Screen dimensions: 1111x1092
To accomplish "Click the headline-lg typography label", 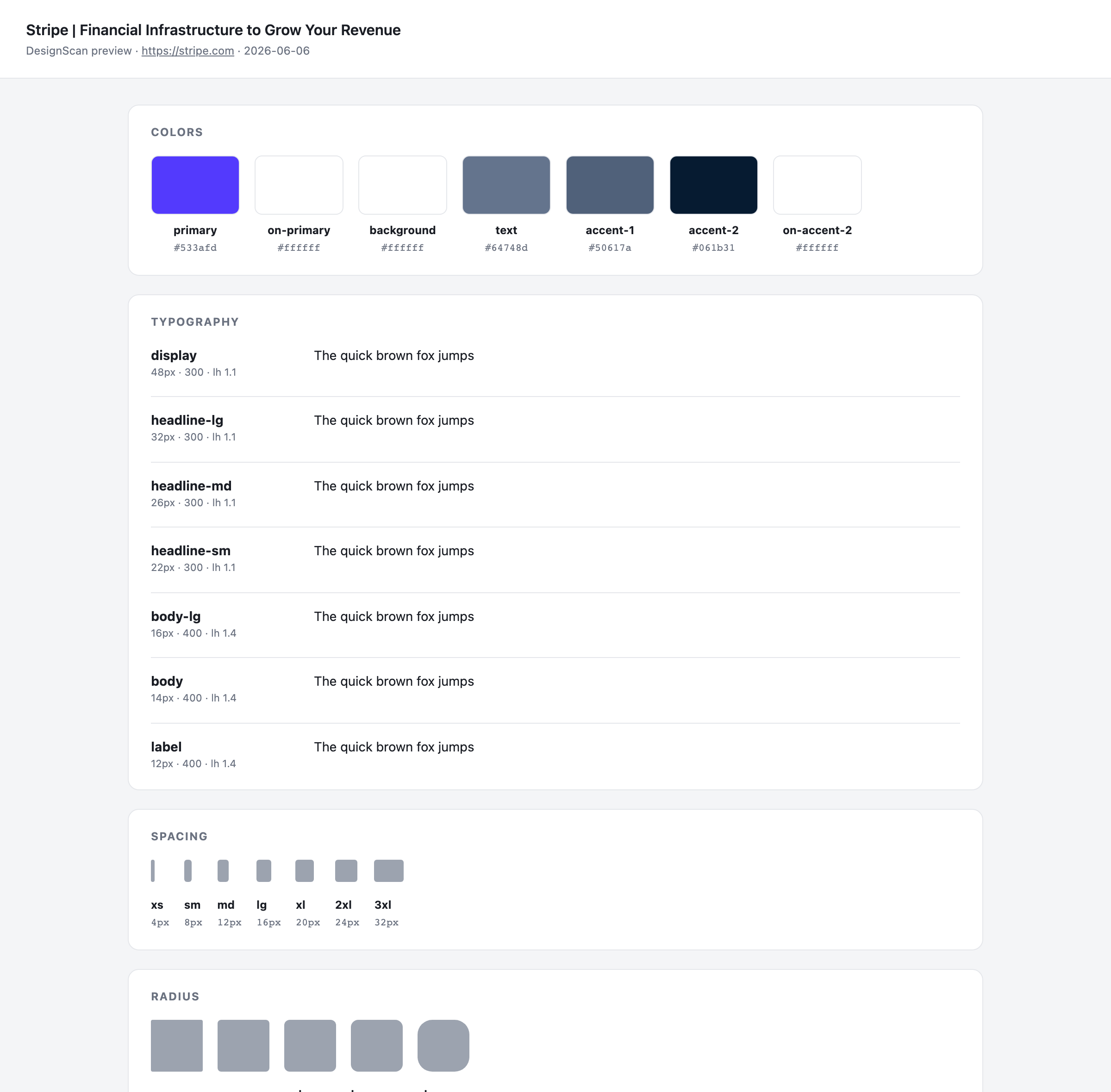I will (187, 421).
